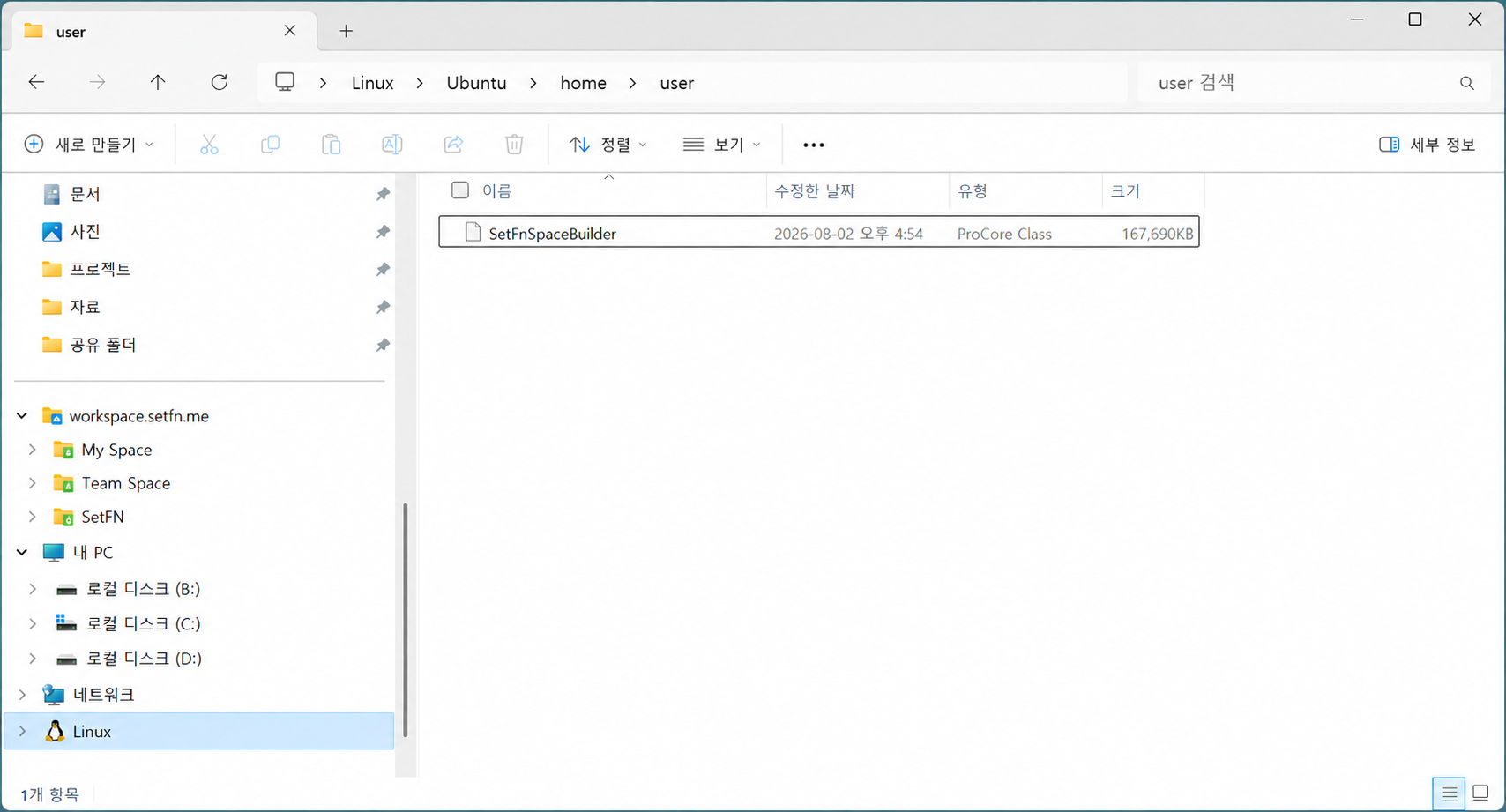Click the pin icon next to 프로젝트
Image resolution: width=1506 pixels, height=812 pixels.
tap(383, 269)
